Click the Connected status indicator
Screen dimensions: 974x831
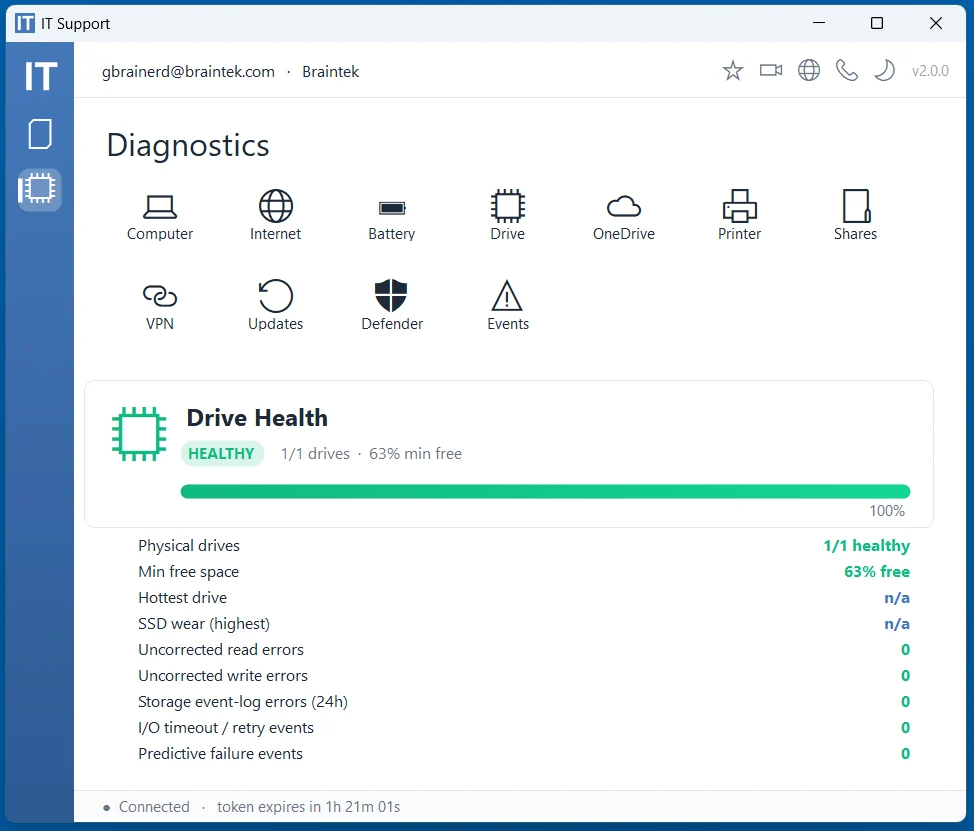click(147, 807)
